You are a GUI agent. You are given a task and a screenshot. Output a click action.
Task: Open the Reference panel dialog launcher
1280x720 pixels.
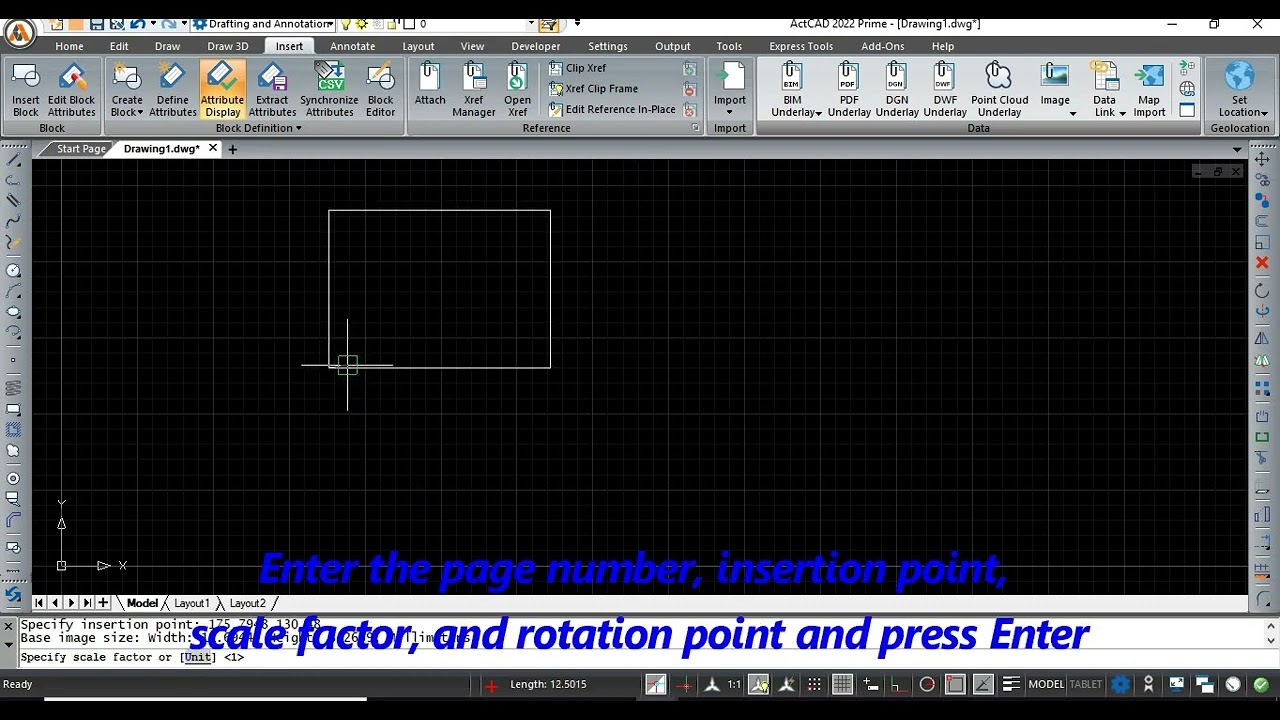coord(696,128)
